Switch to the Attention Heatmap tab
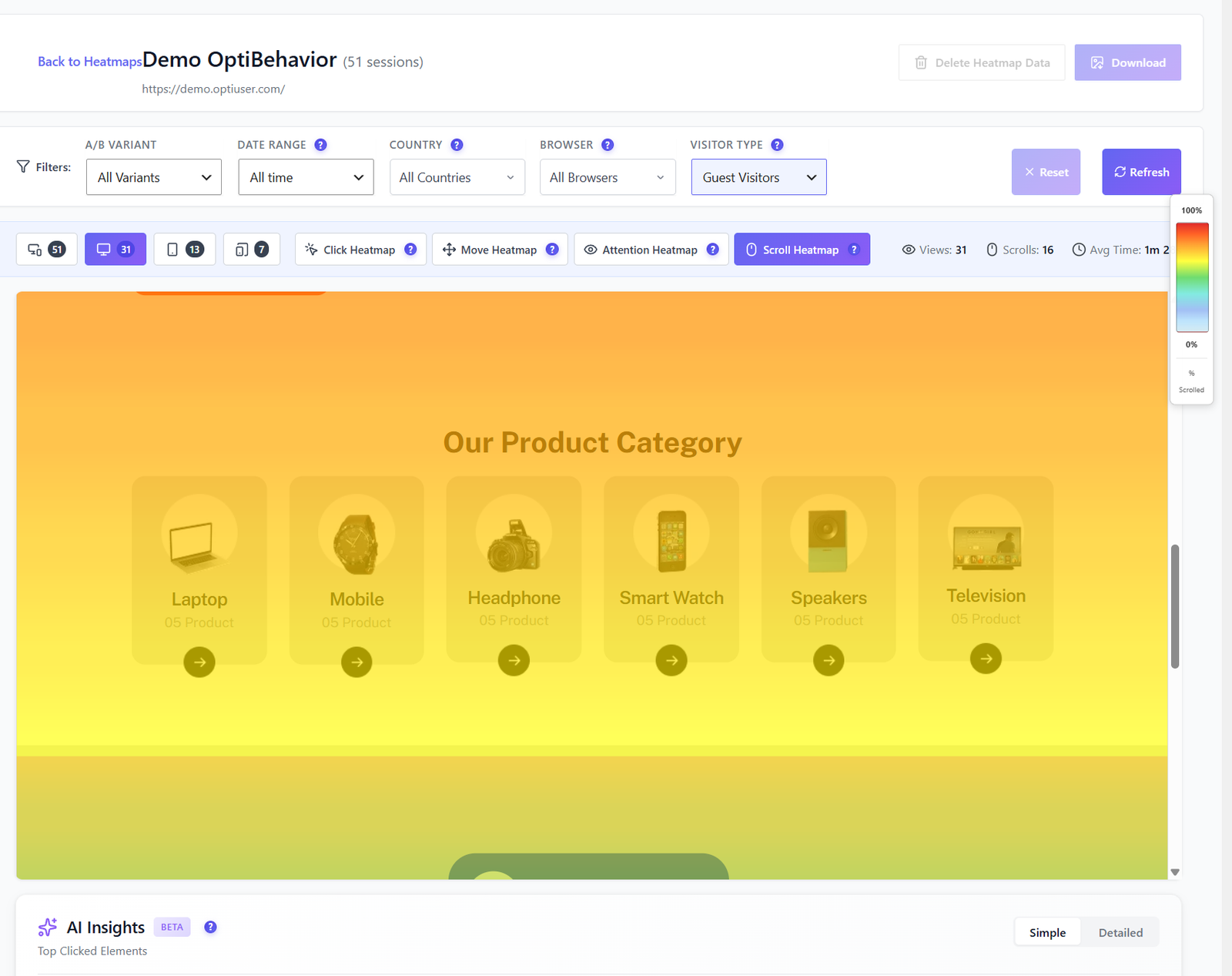Screen dimensions: 1232x976 tap(651, 250)
